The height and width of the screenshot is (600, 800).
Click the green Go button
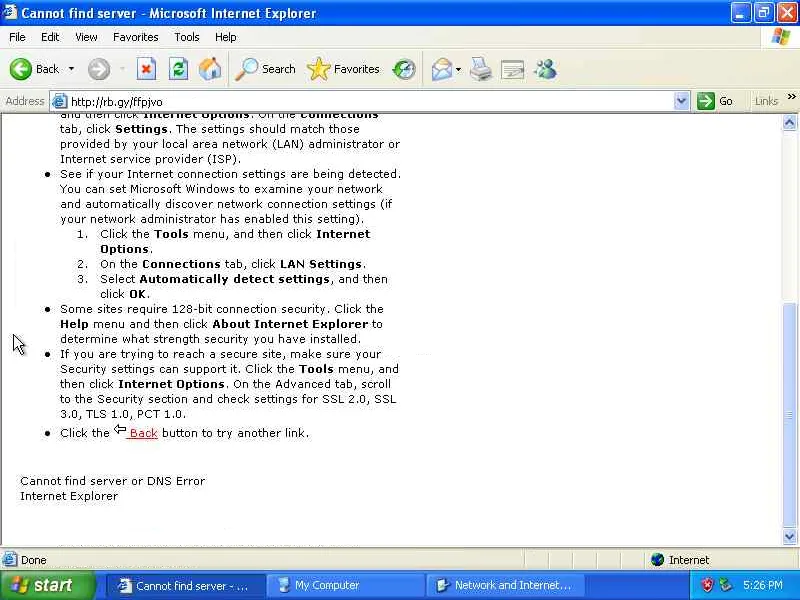click(x=715, y=101)
